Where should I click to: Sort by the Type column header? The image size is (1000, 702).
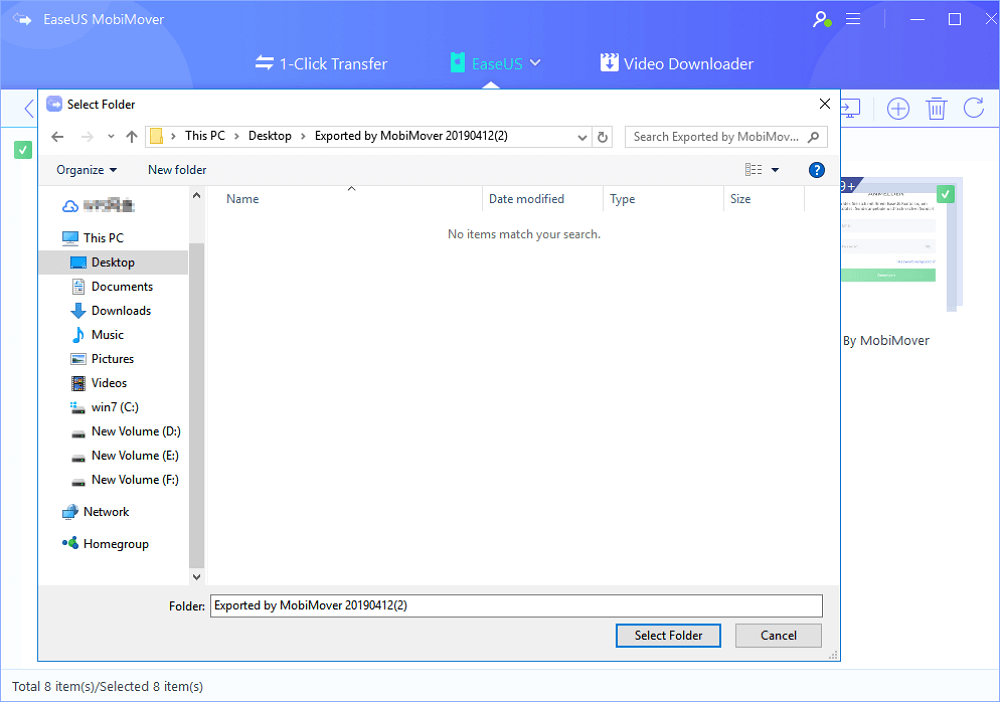[x=663, y=199]
